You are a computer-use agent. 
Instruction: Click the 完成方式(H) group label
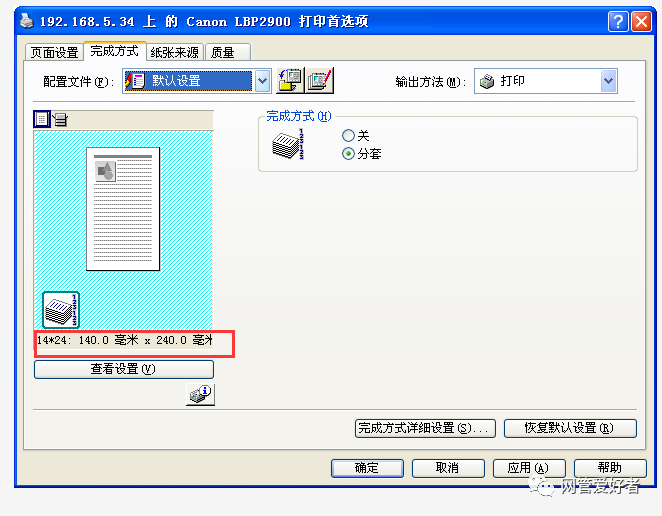click(x=299, y=116)
